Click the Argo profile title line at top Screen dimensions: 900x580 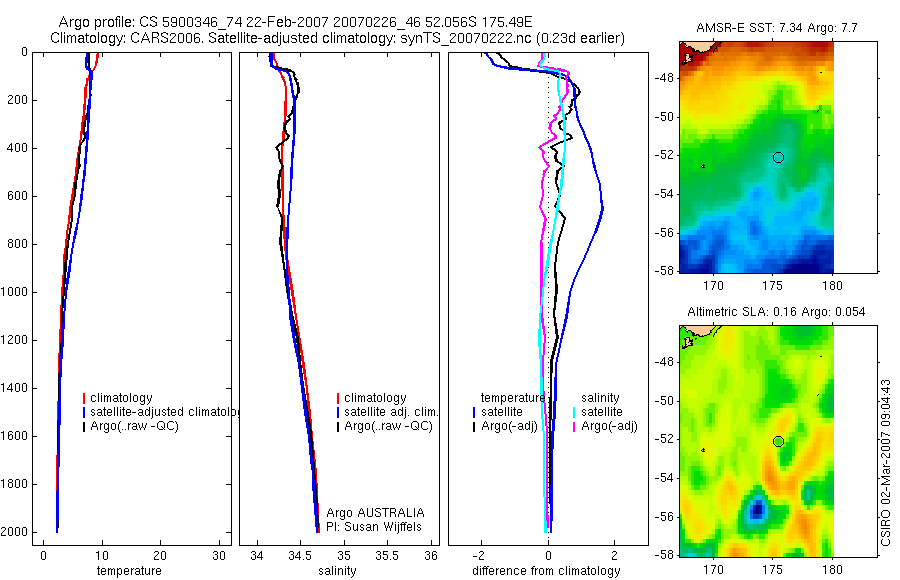(296, 22)
